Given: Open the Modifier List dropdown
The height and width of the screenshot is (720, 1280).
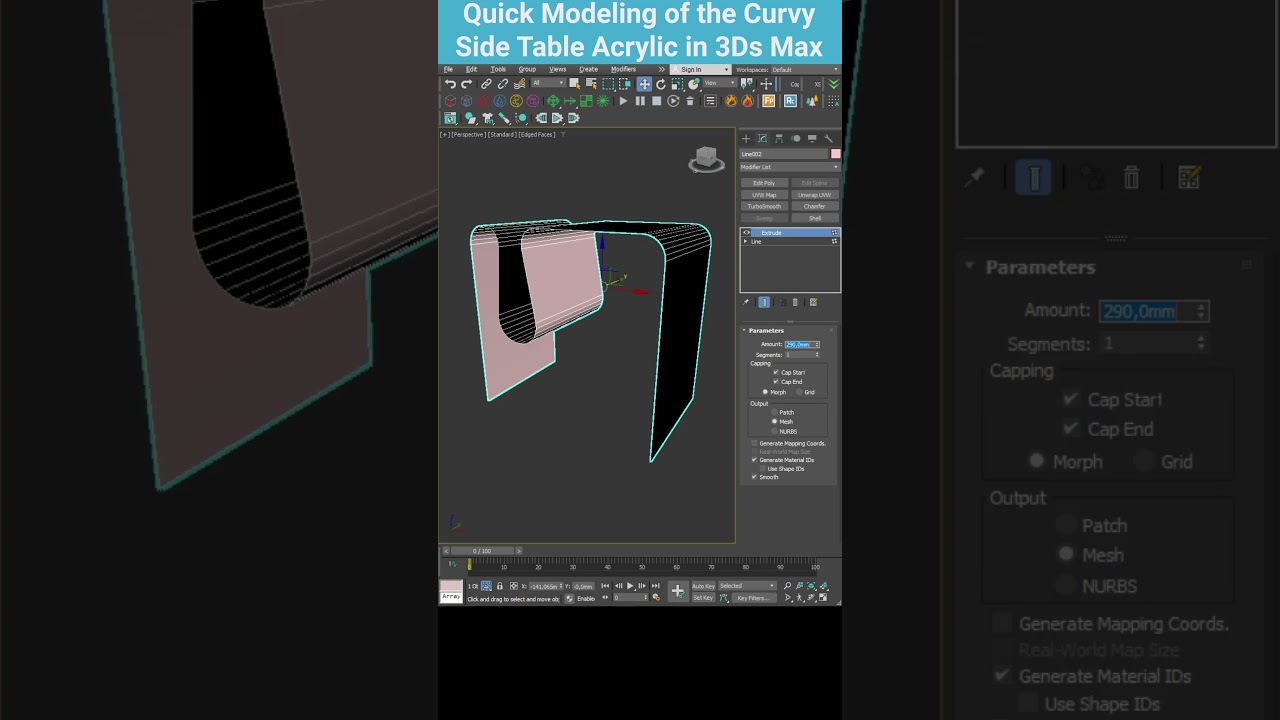Looking at the screenshot, I should [x=790, y=167].
